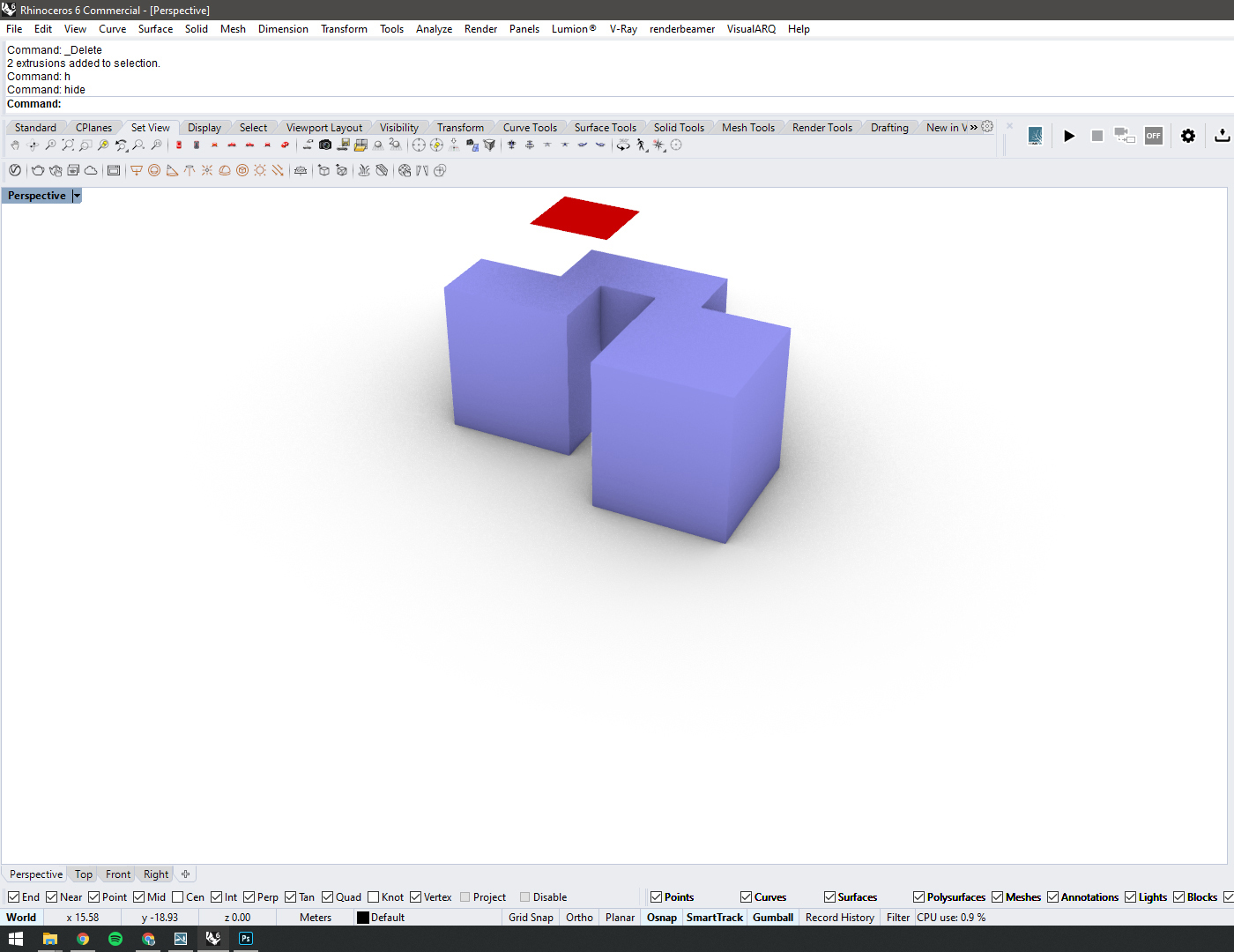
Task: Select the Pan view hand tool
Action: [x=15, y=145]
